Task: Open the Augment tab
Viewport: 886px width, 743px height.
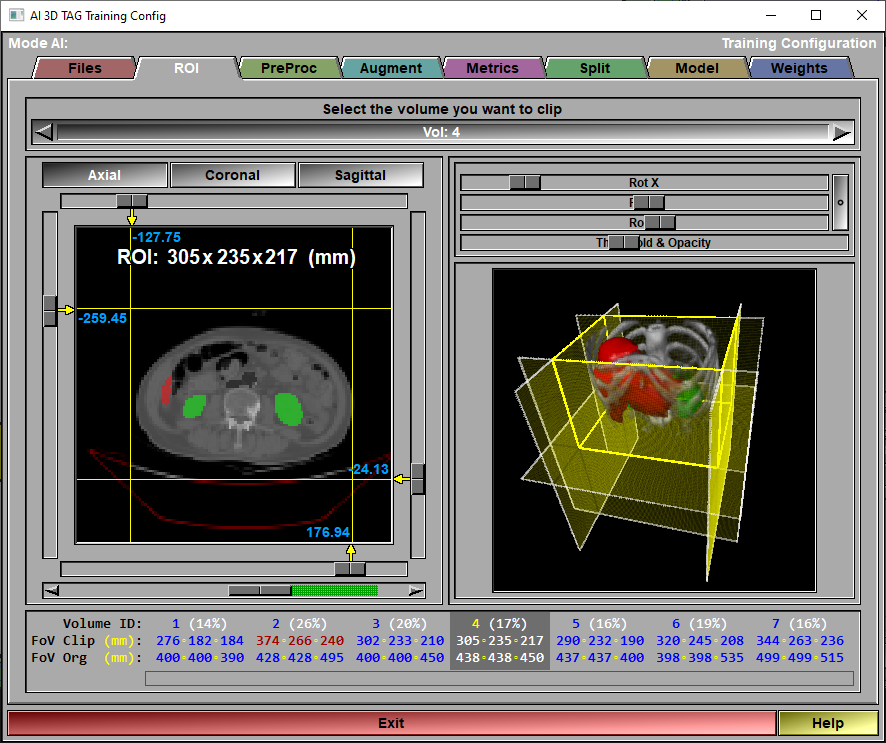Action: click(x=391, y=68)
